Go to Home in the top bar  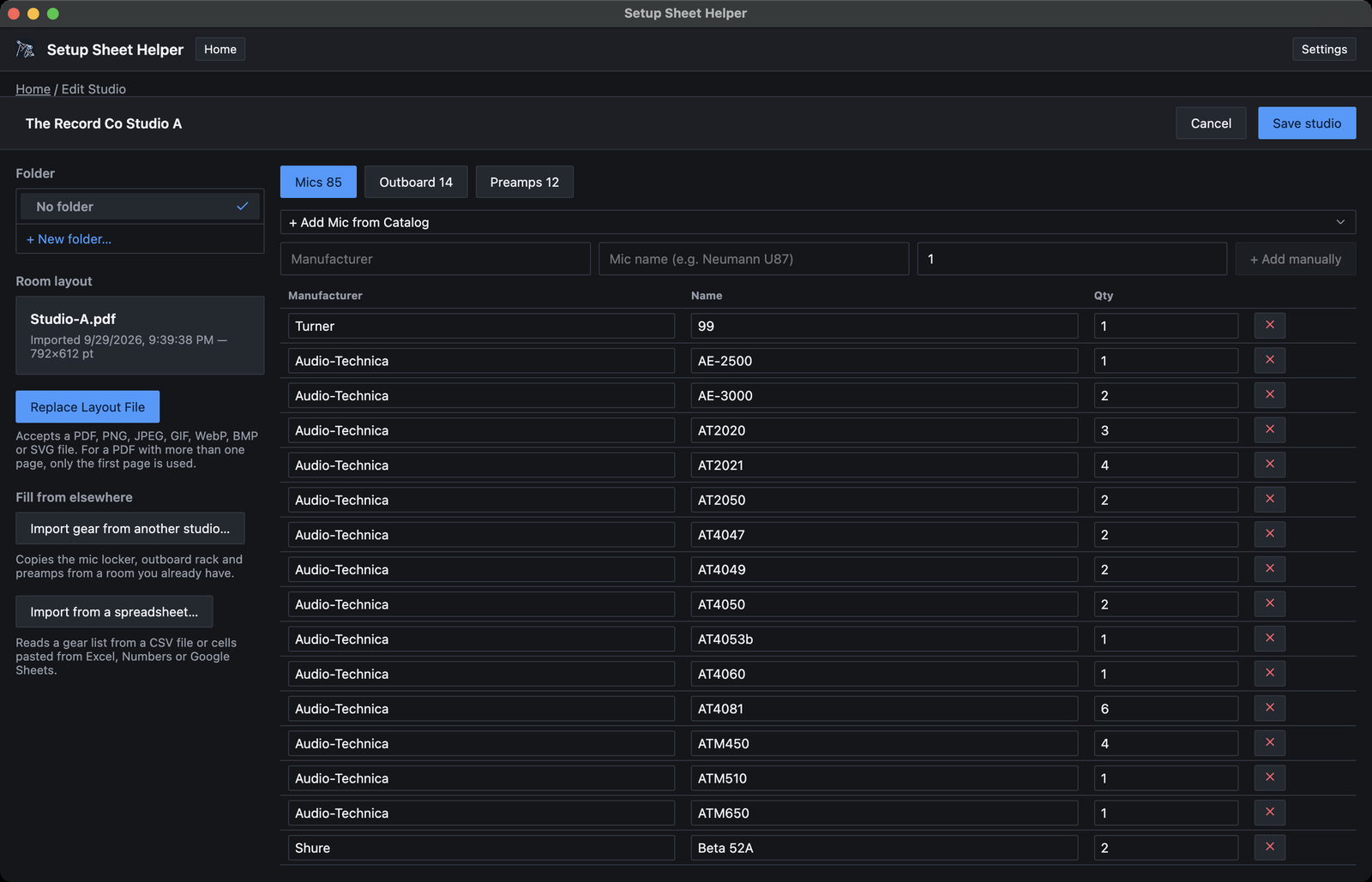pos(220,49)
